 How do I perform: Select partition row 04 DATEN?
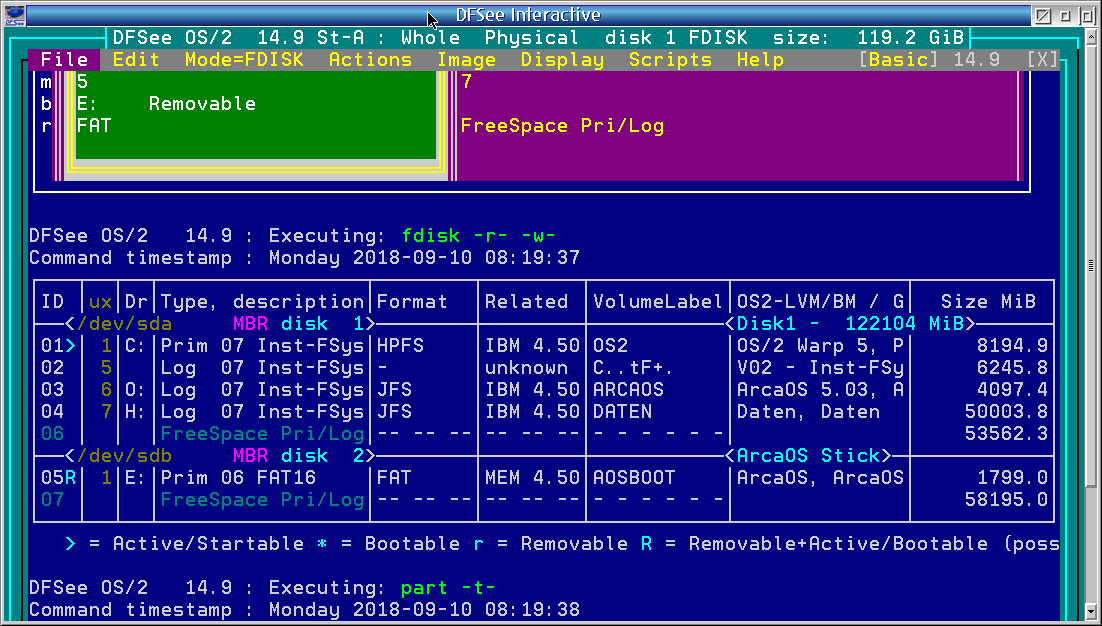pos(544,411)
